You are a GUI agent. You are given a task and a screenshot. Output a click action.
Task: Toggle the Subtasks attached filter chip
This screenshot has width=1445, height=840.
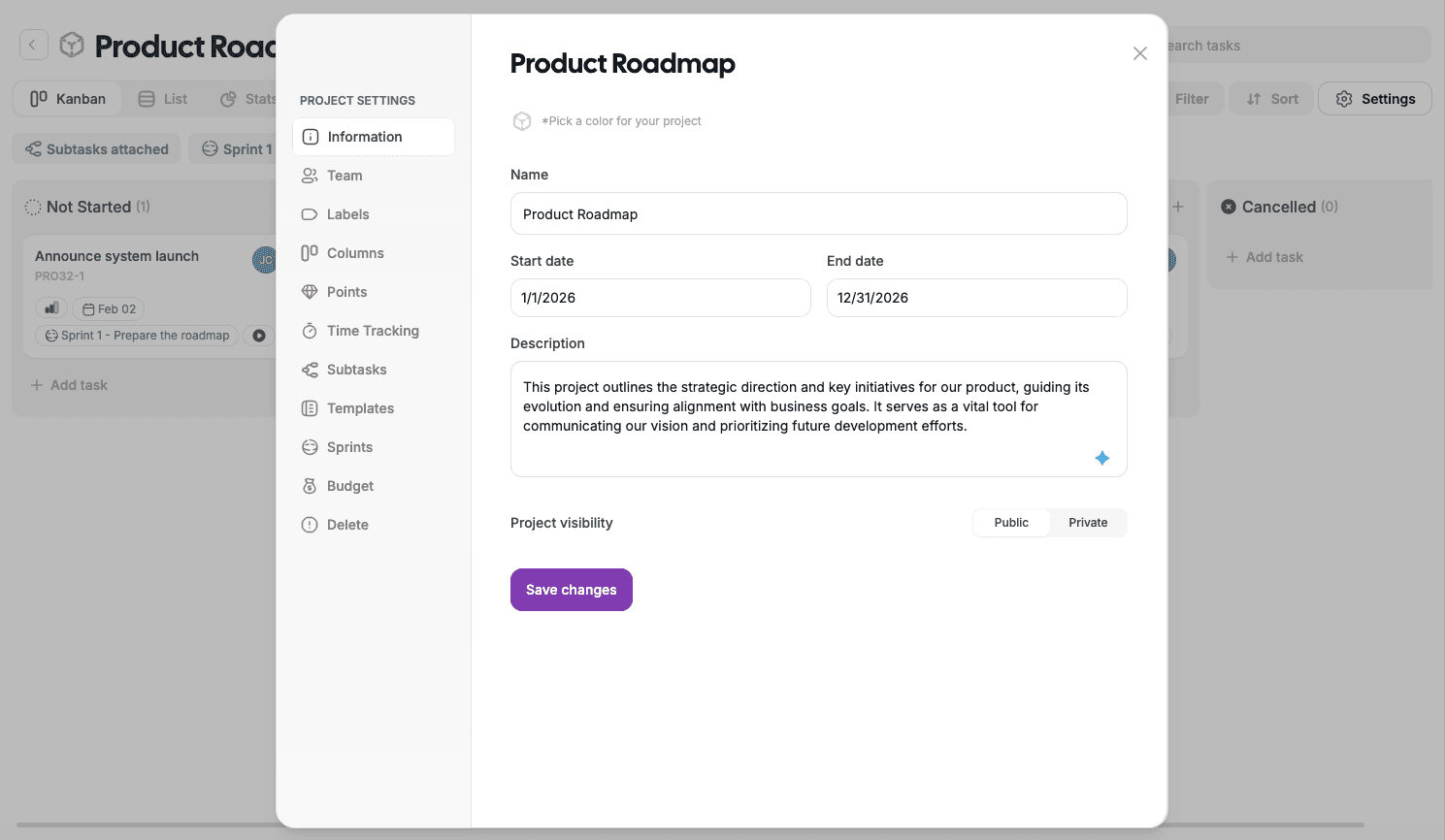coord(97,149)
